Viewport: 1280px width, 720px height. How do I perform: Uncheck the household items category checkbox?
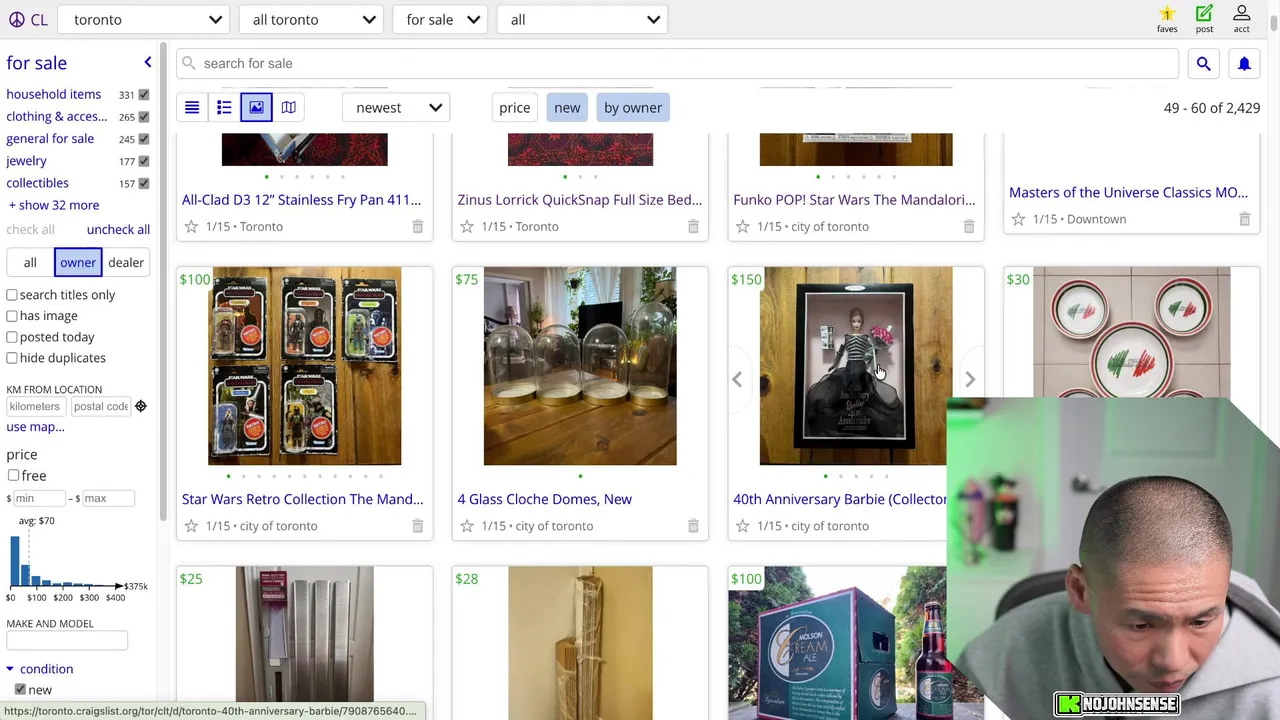[x=144, y=95]
